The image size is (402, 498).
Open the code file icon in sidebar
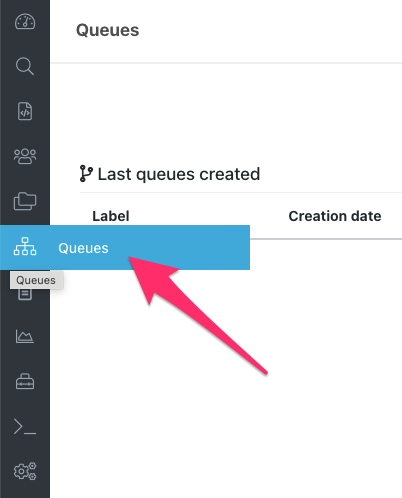tap(25, 111)
